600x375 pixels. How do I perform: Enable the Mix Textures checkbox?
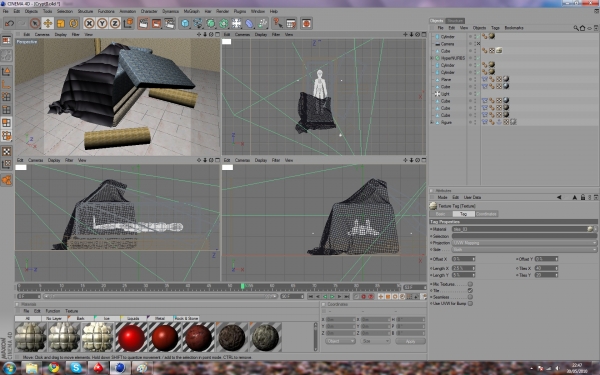click(x=470, y=284)
